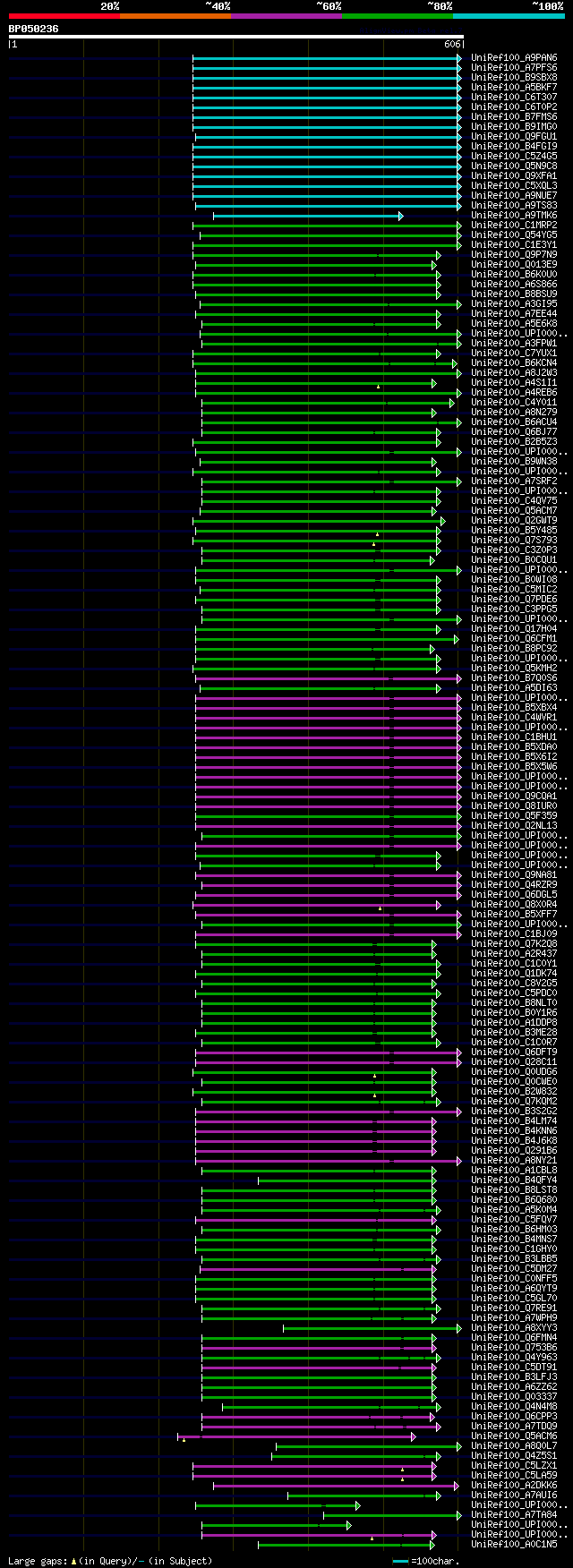
Task: Select the UniRef100_Q6BJ77 label
Action: click(x=514, y=431)
